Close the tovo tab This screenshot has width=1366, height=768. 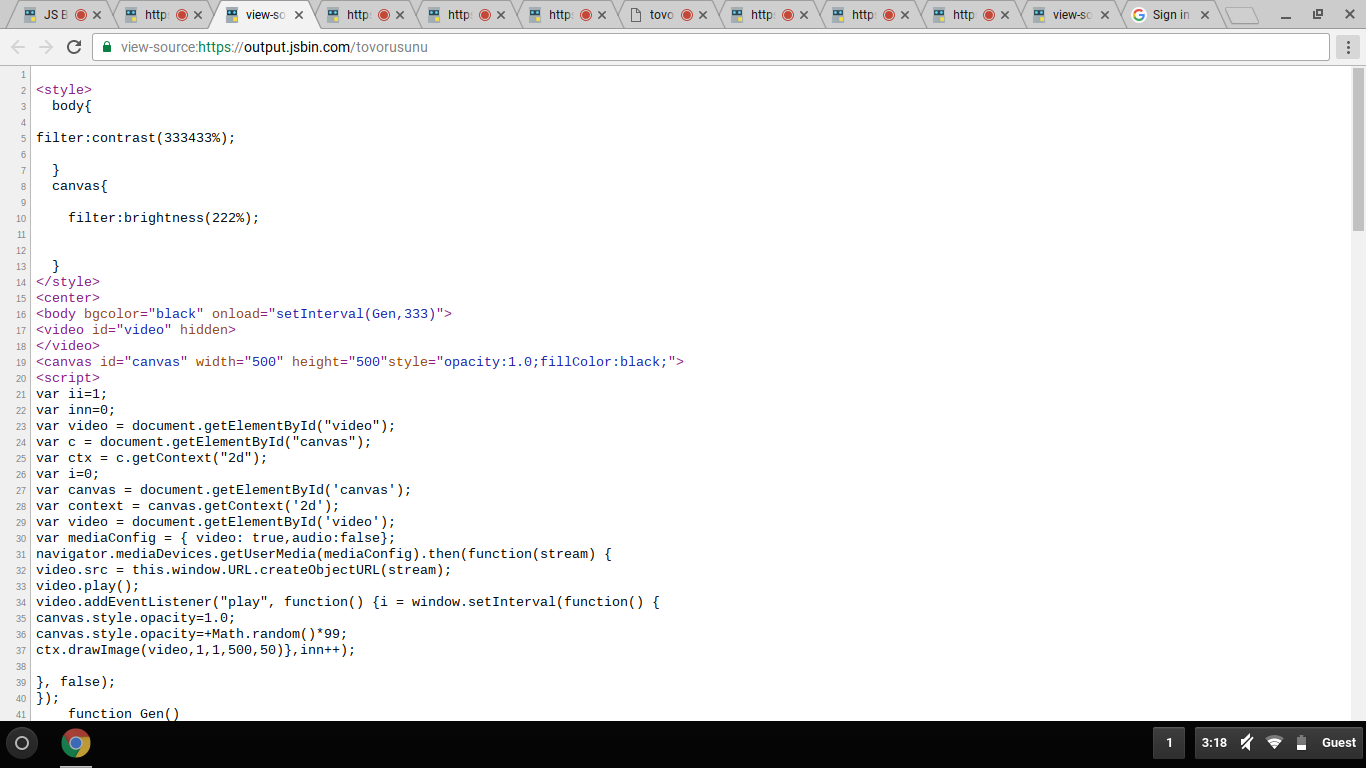704,15
